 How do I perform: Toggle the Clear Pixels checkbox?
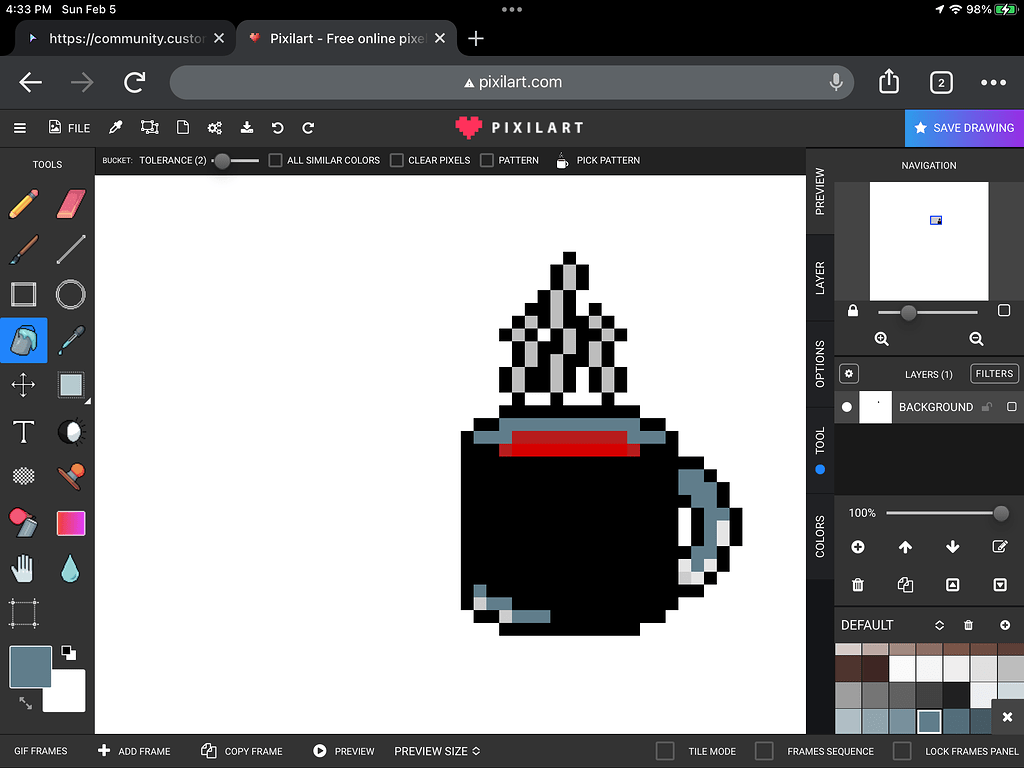pos(396,160)
